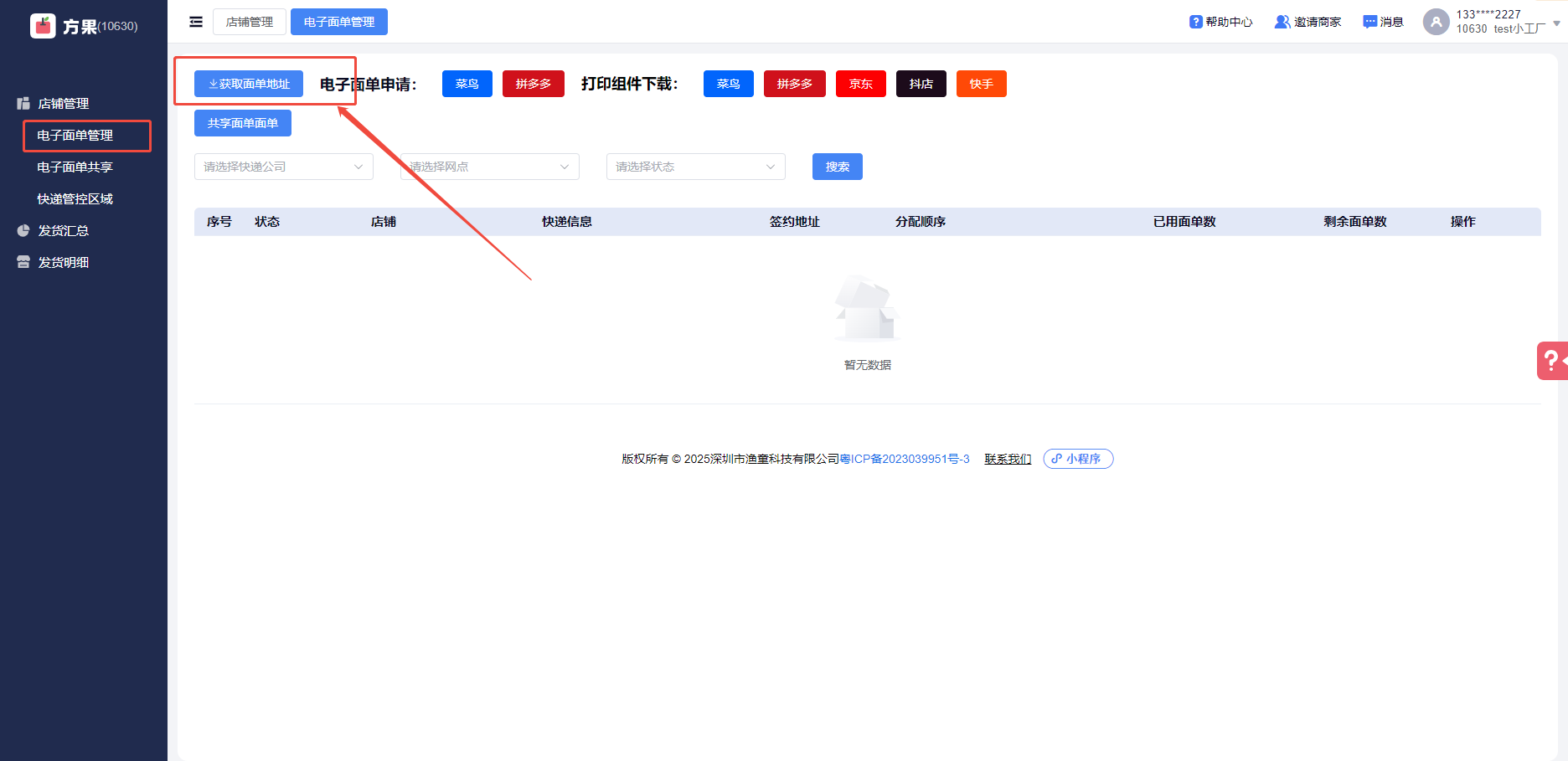Select 电子面单共享 in the sidebar

pyautogui.click(x=75, y=167)
